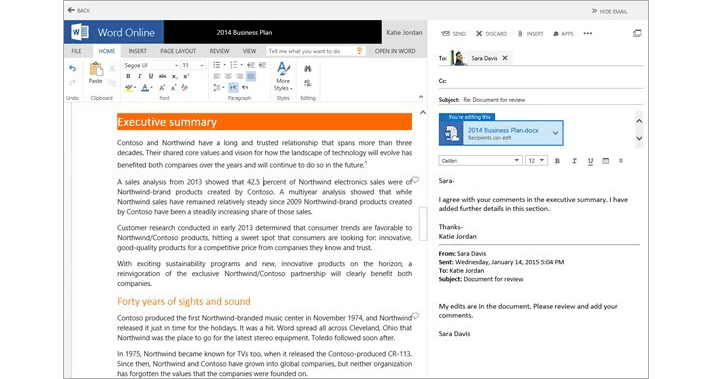Open the REVIEW tab

(219, 51)
